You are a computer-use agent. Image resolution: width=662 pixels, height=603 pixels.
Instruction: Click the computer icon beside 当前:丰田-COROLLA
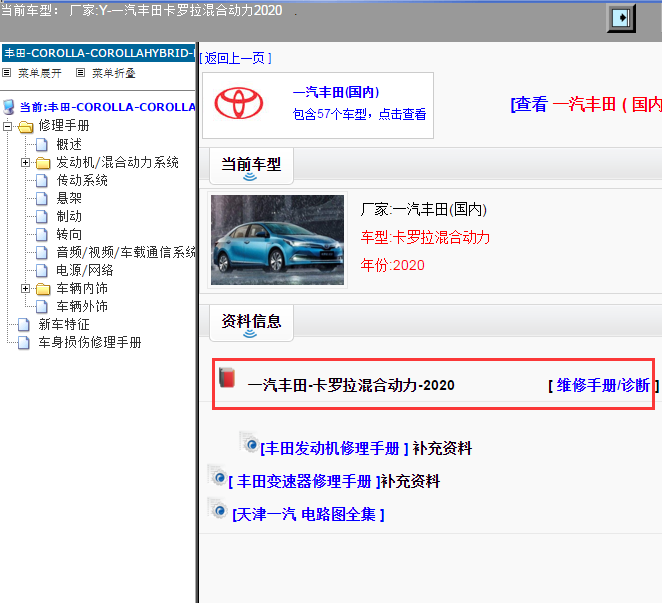tap(9, 107)
